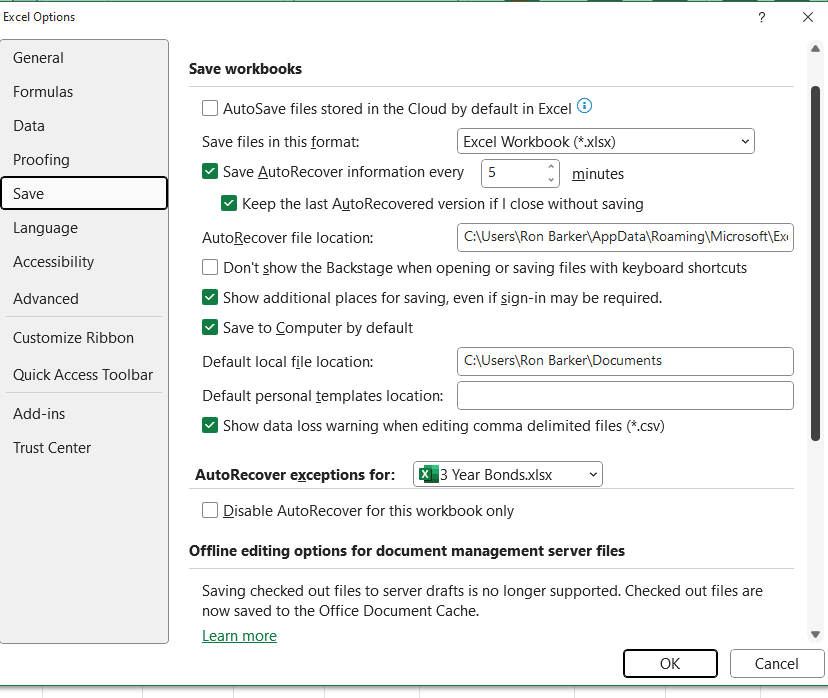Click the AutoSave info icon
Image resolution: width=828 pixels, height=698 pixels.
pyautogui.click(x=584, y=106)
